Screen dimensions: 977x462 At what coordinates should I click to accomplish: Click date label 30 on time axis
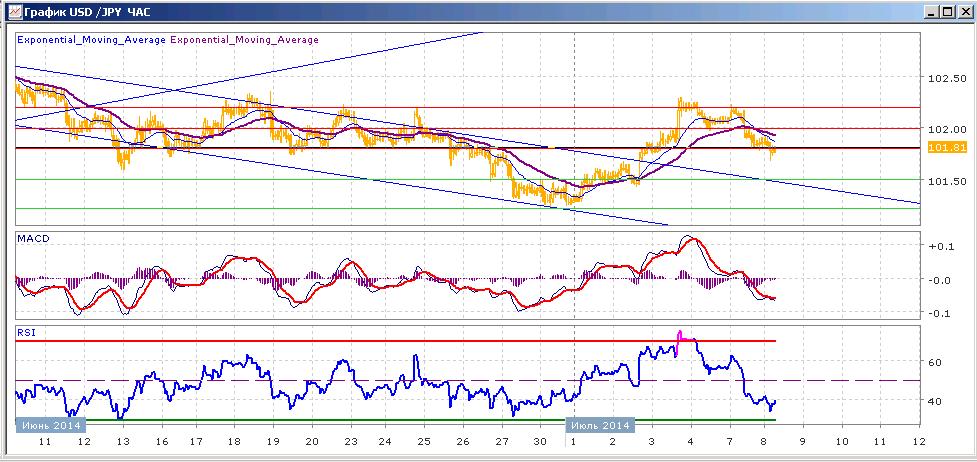(x=540, y=441)
